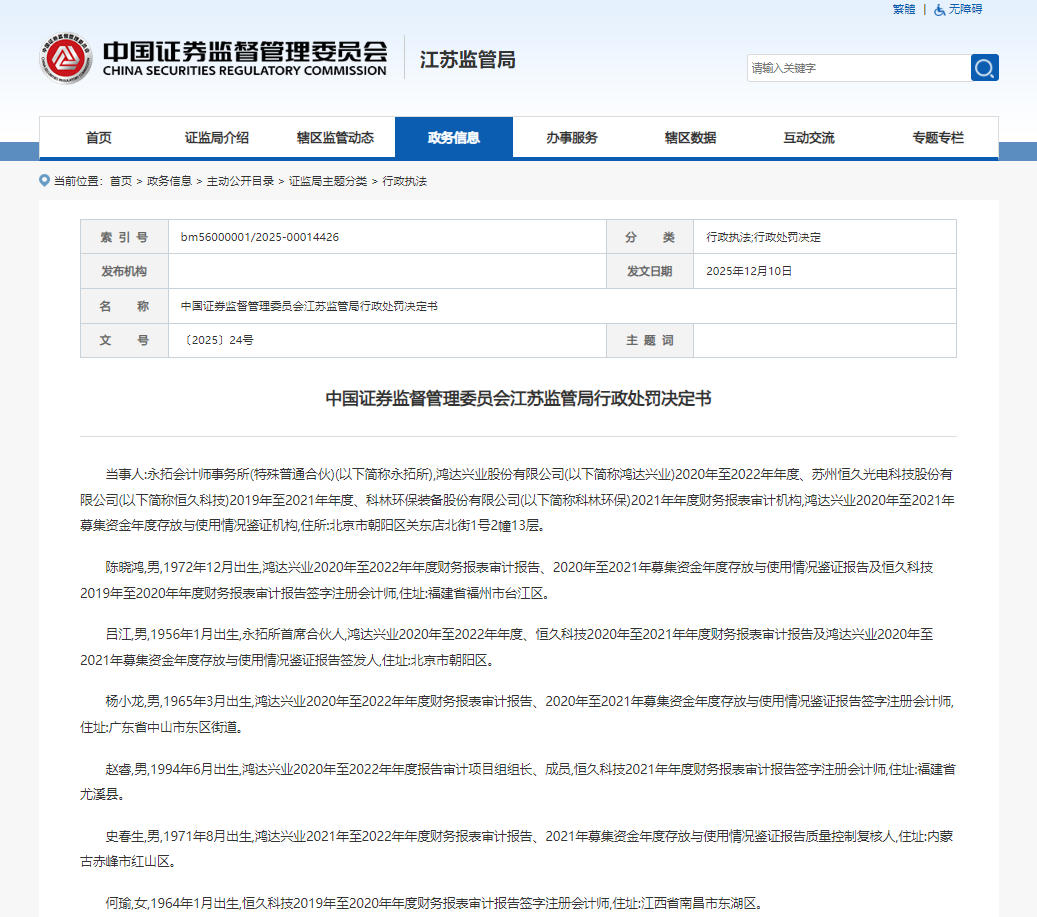
Task: Click the accessibility wheelchair icon
Action: pyautogui.click(x=940, y=9)
